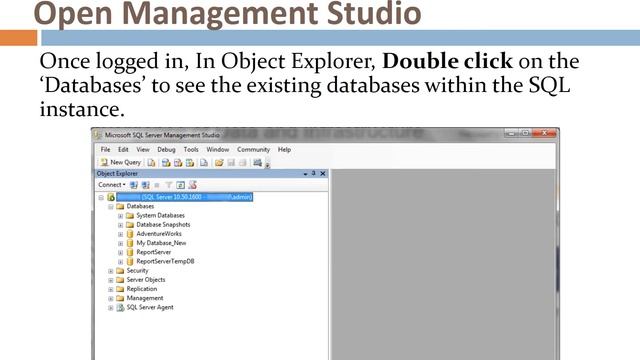Toggle auto-hide pin on Object Explorer

(x=313, y=173)
